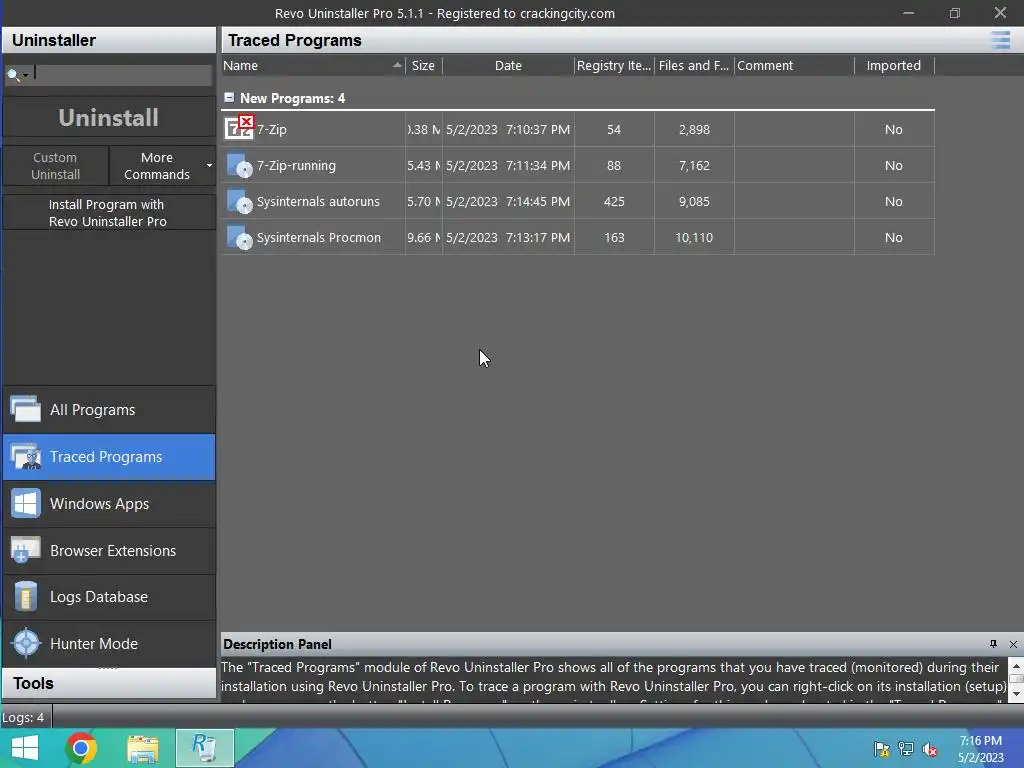Click in the search input field
The image size is (1024, 768).
[123, 74]
